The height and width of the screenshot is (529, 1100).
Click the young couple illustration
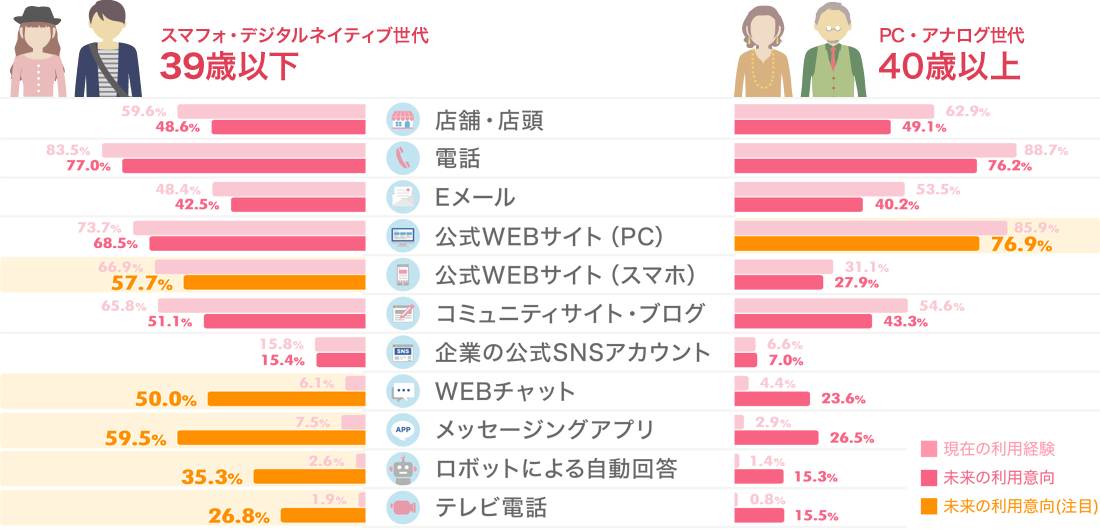pyautogui.click(x=76, y=49)
